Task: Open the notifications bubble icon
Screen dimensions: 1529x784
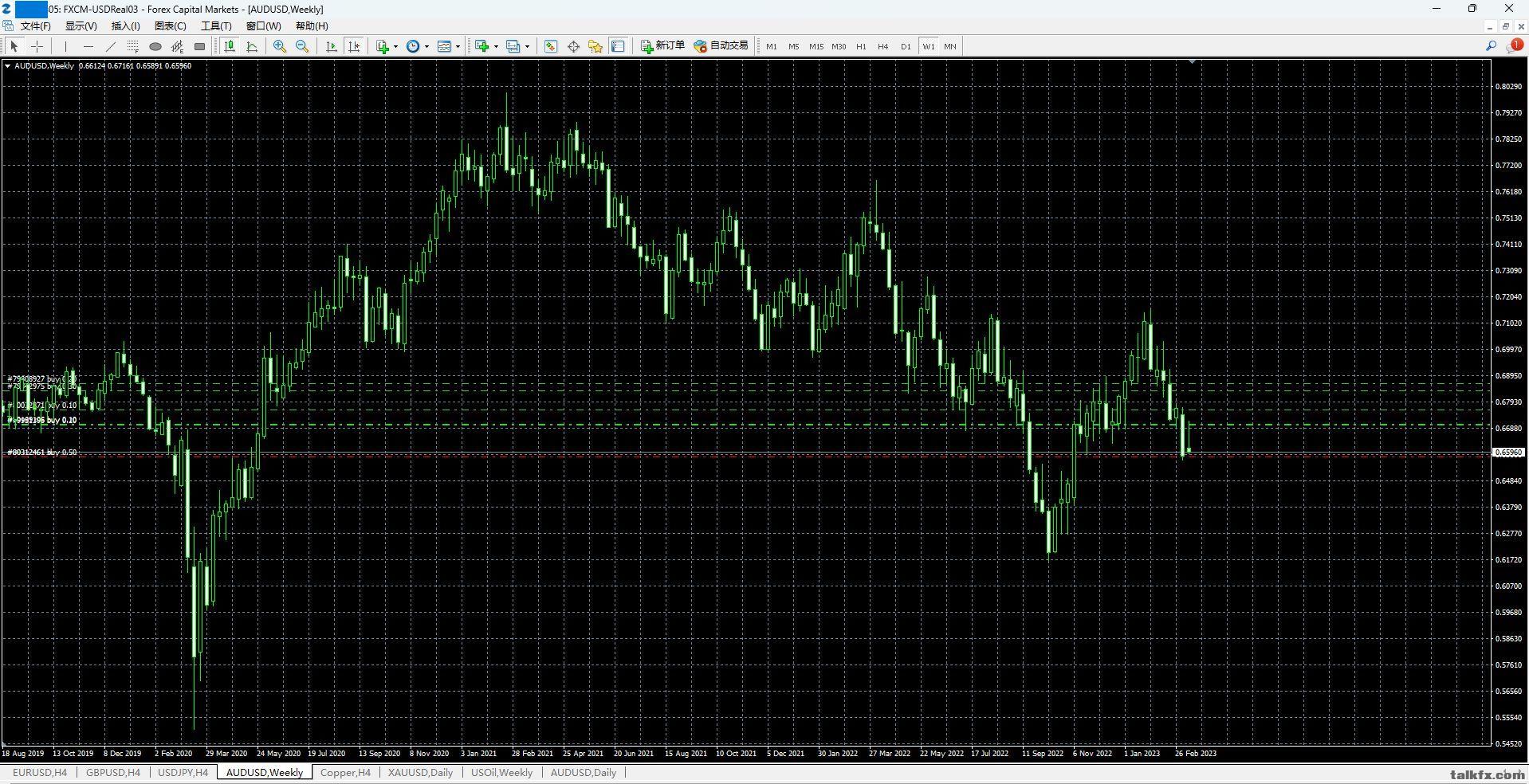Action: coord(1514,46)
